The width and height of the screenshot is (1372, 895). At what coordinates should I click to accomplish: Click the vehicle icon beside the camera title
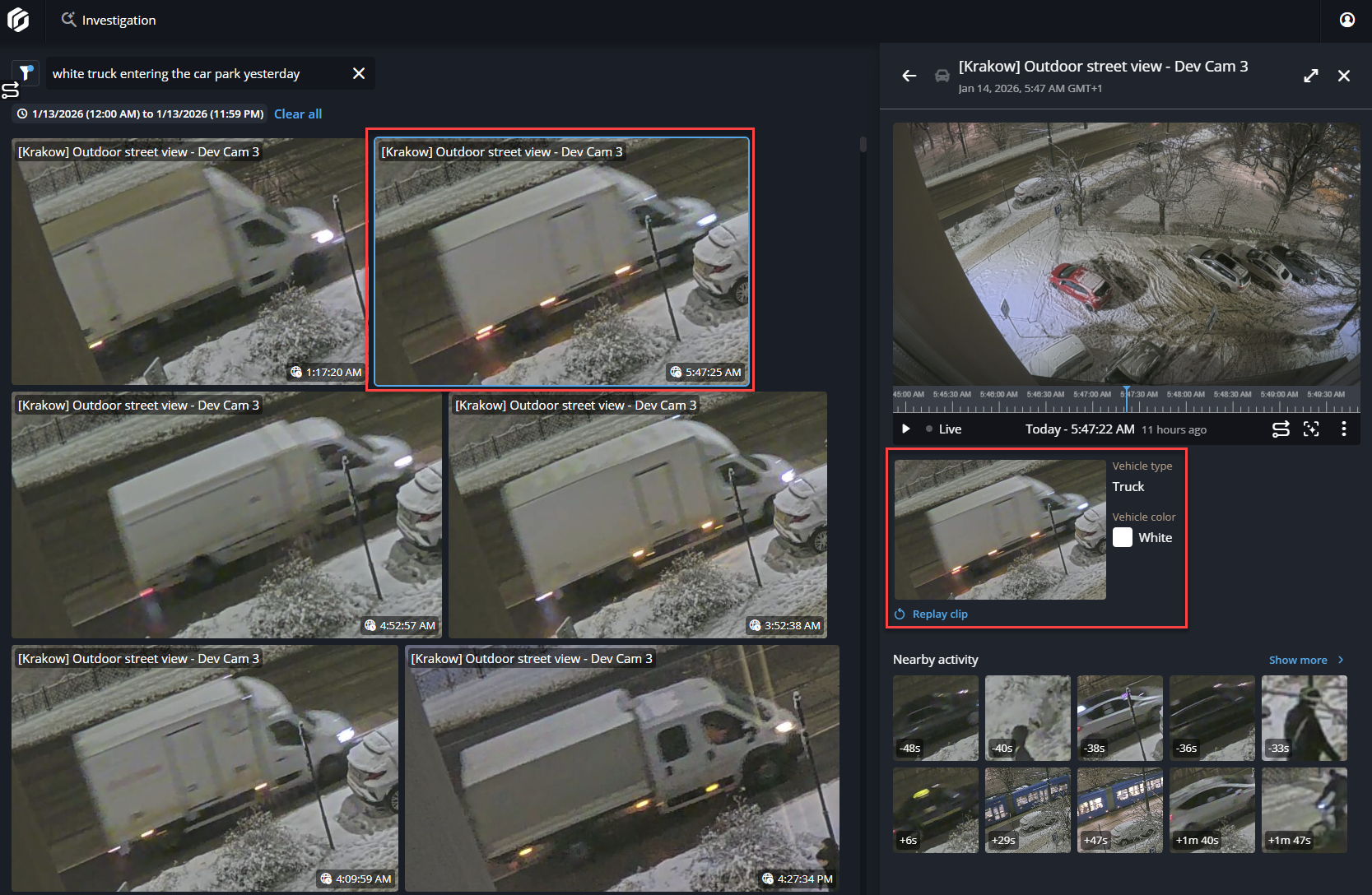coord(942,76)
